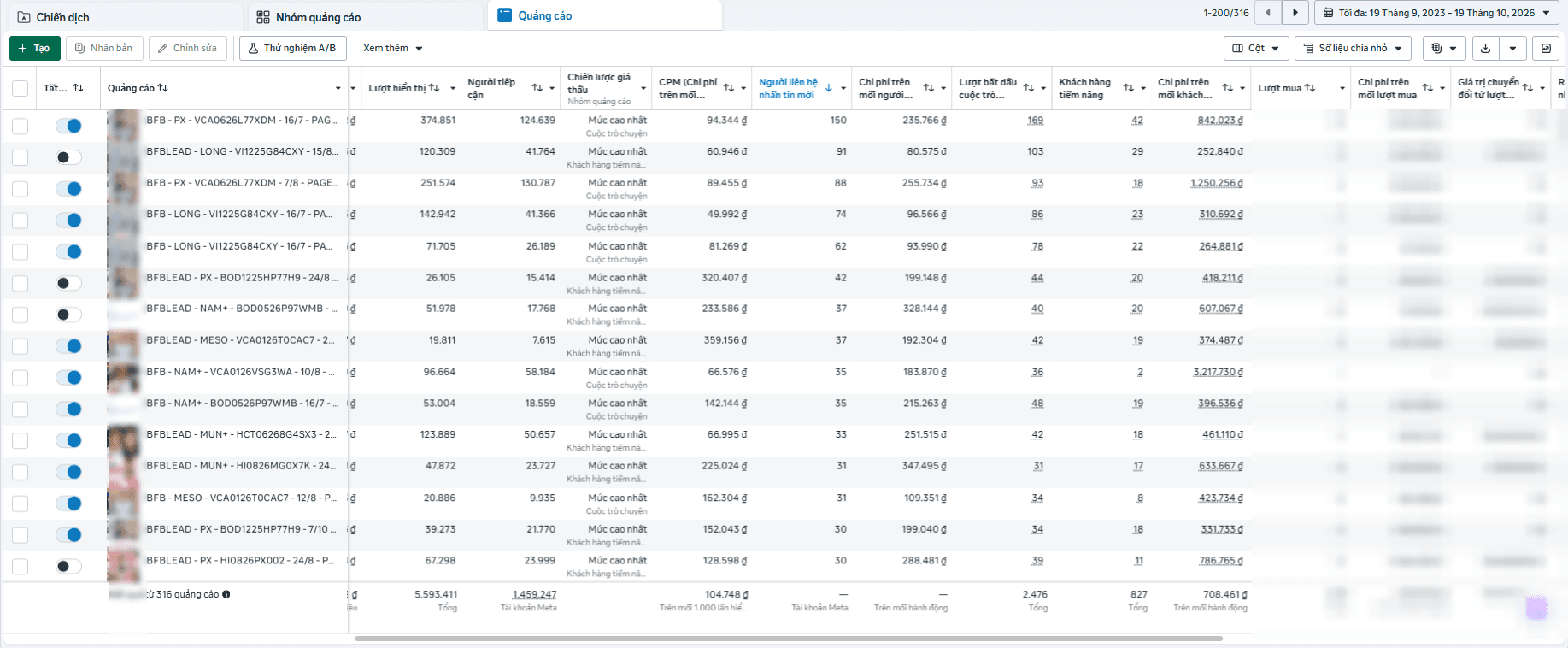Viewport: 1568px width, 648px height.
Task: Select the Quảng cáo tab
Action: coord(605,15)
